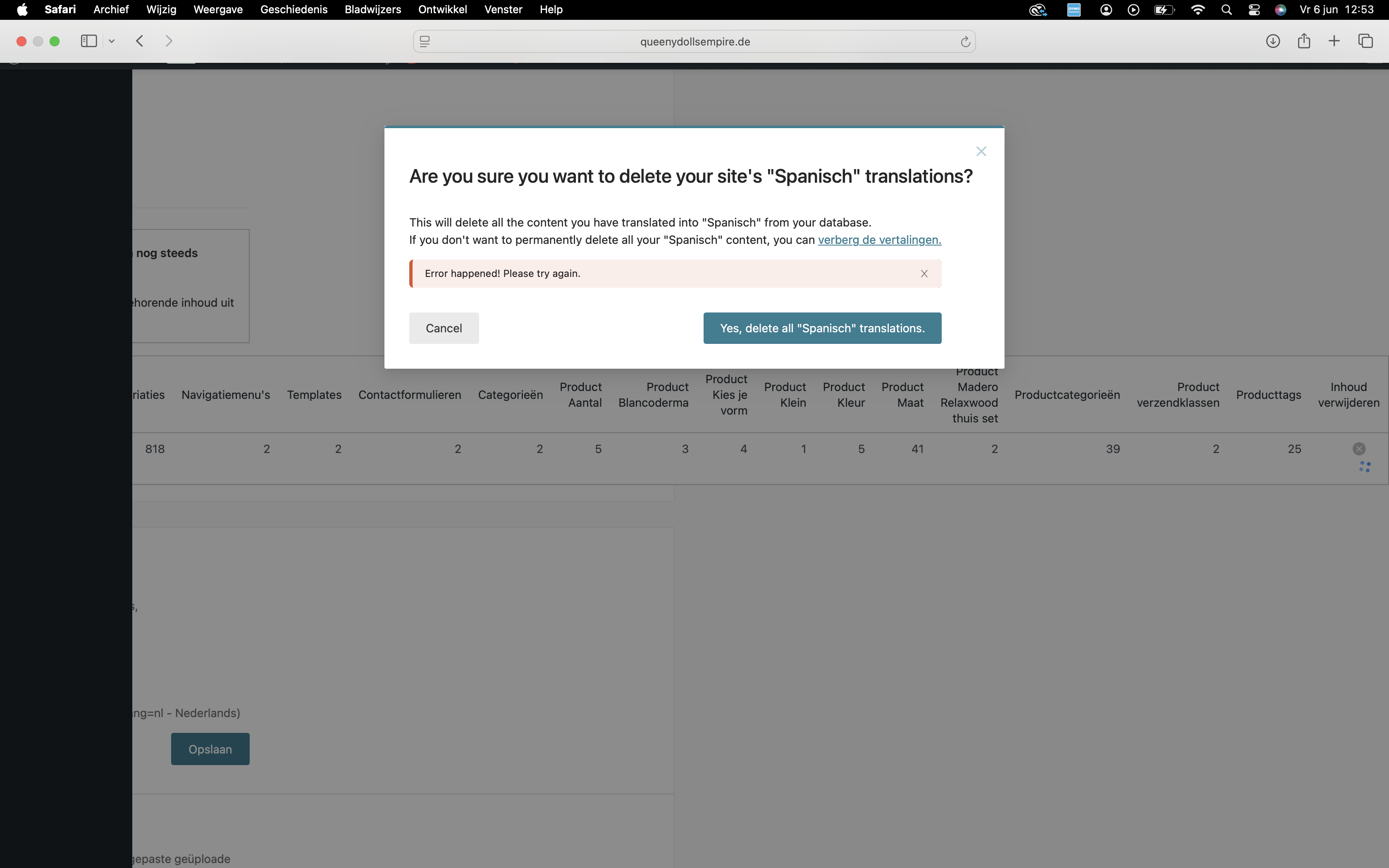Click the date and time 'Vr 6 jun 12:53'

pos(1336,10)
